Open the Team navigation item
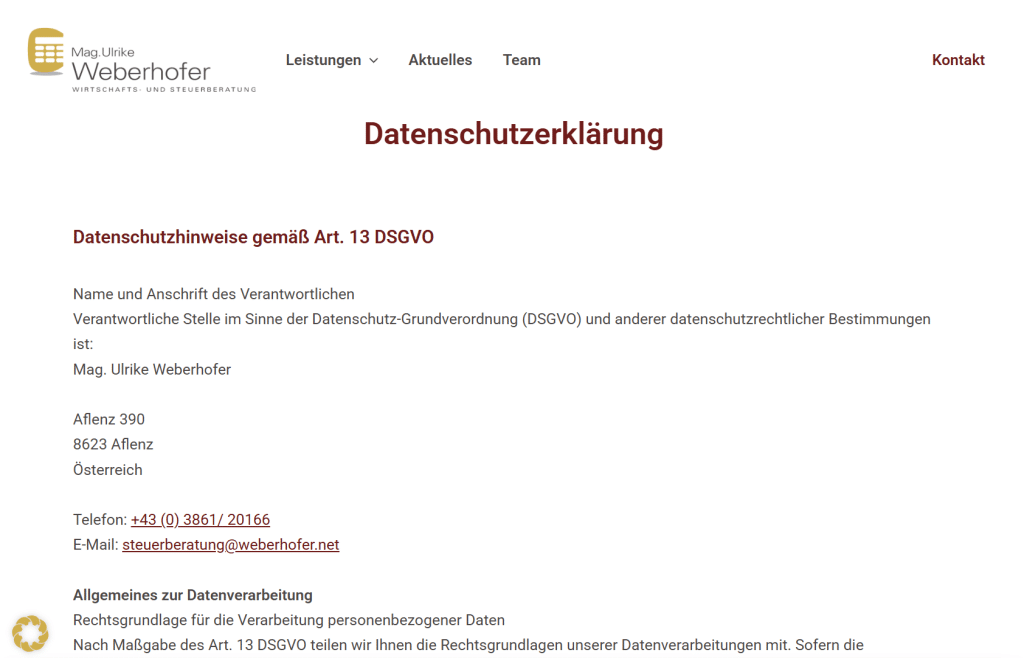1024x658 pixels. (x=521, y=60)
